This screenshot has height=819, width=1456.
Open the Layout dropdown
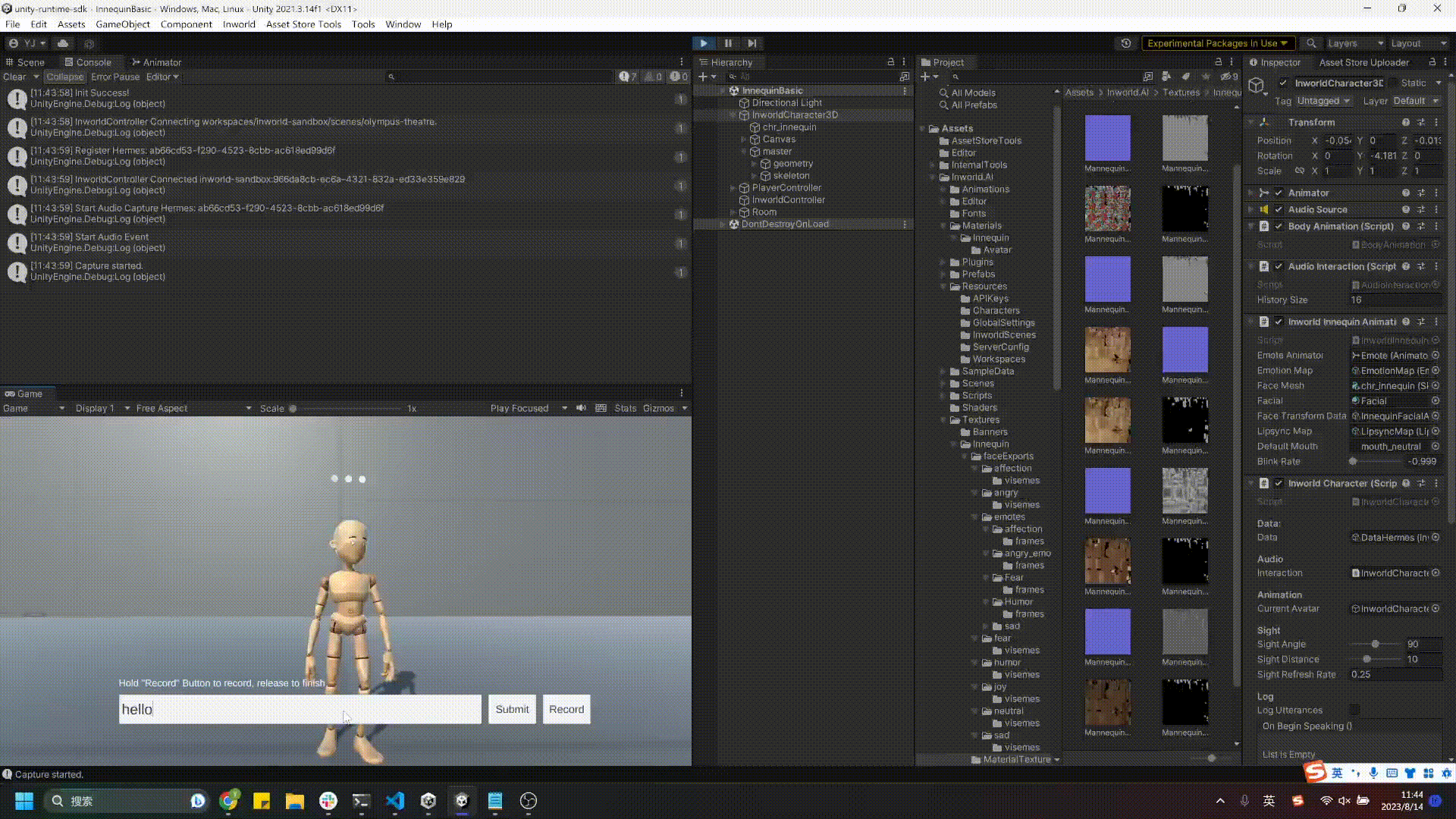coord(1419,43)
